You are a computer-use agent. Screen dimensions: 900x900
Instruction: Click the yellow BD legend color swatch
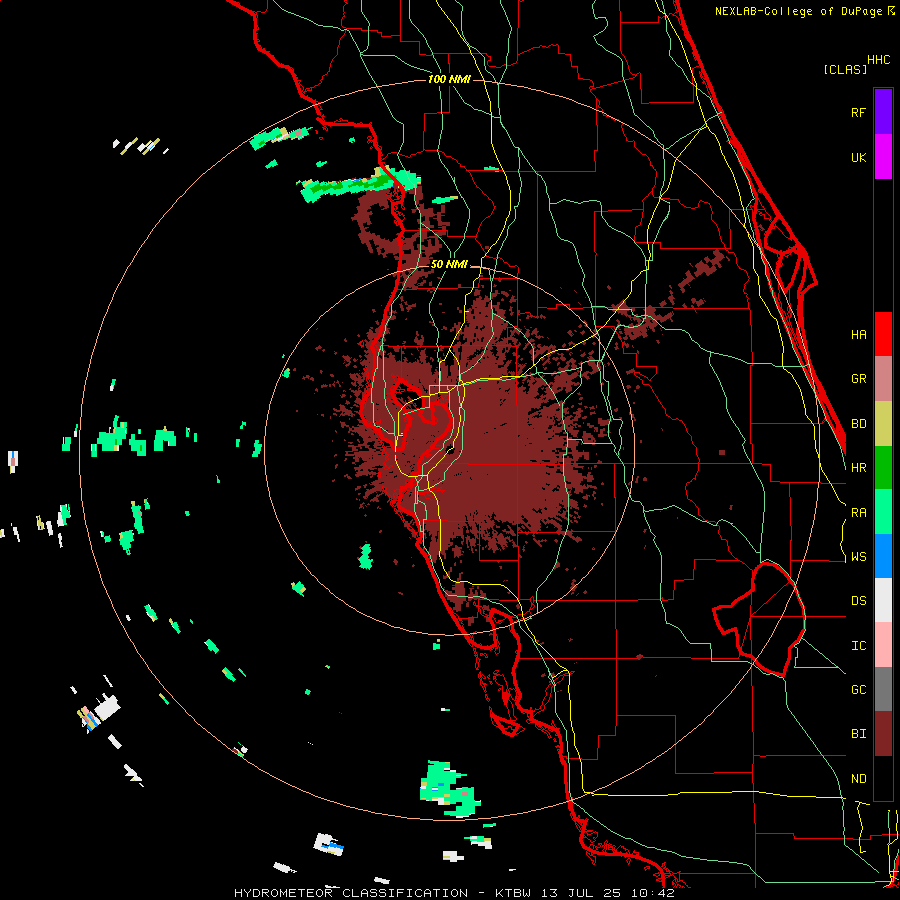click(x=883, y=424)
